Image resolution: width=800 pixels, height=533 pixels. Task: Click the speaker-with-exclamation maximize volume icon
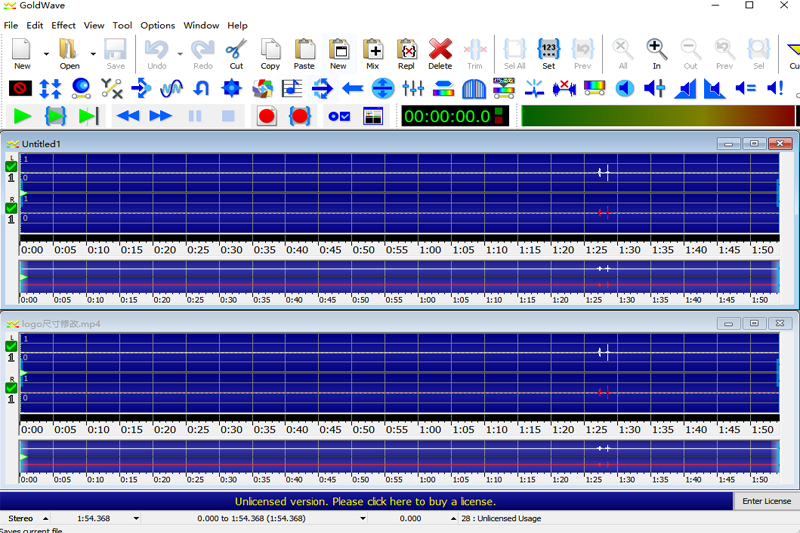click(x=775, y=88)
